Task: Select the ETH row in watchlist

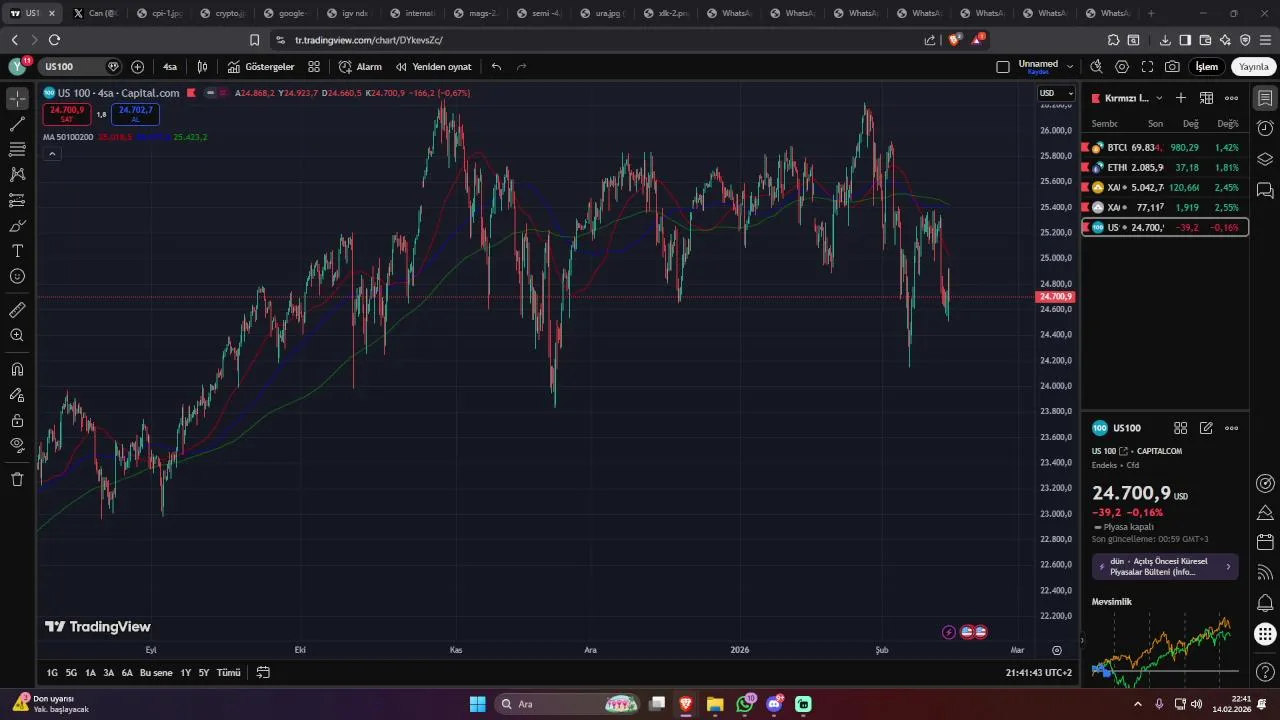Action: point(1165,167)
